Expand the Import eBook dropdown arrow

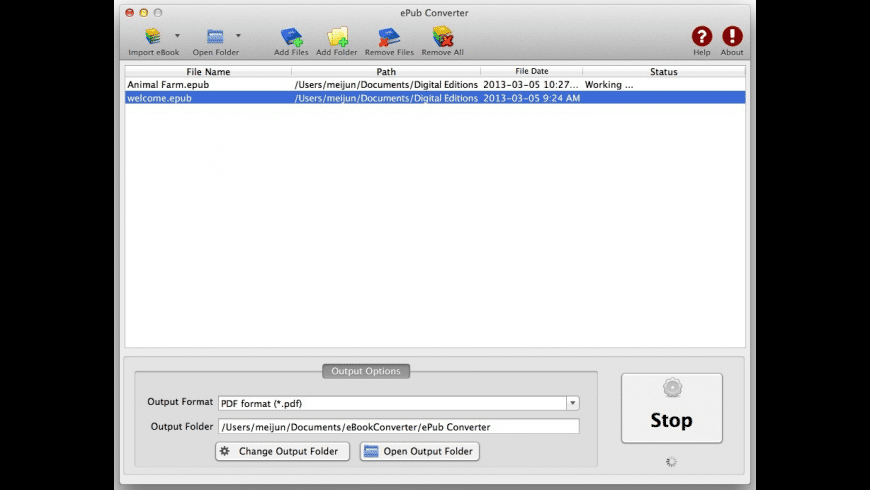(178, 36)
